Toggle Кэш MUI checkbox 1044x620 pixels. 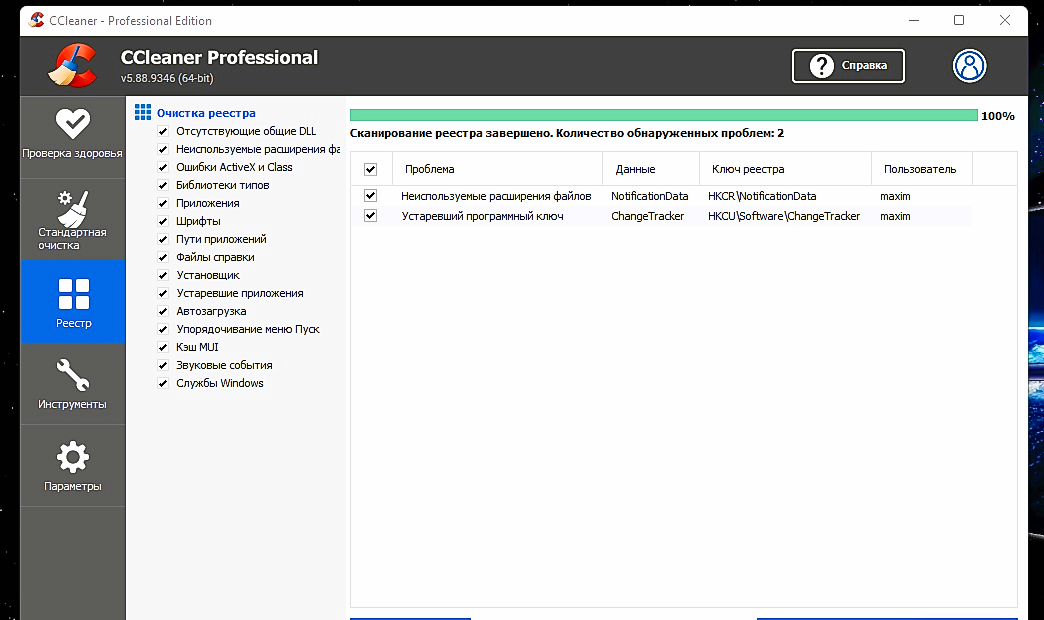click(x=162, y=347)
